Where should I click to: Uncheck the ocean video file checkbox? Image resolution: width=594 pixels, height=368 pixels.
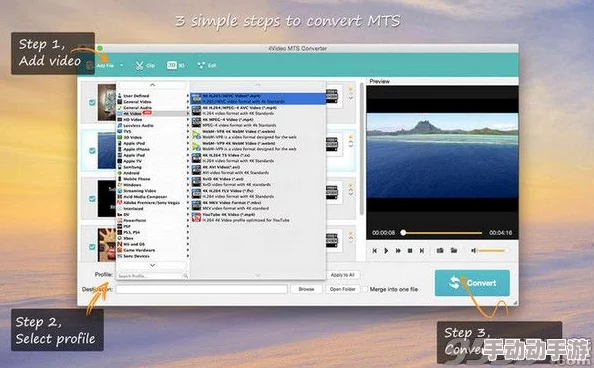tap(92, 150)
